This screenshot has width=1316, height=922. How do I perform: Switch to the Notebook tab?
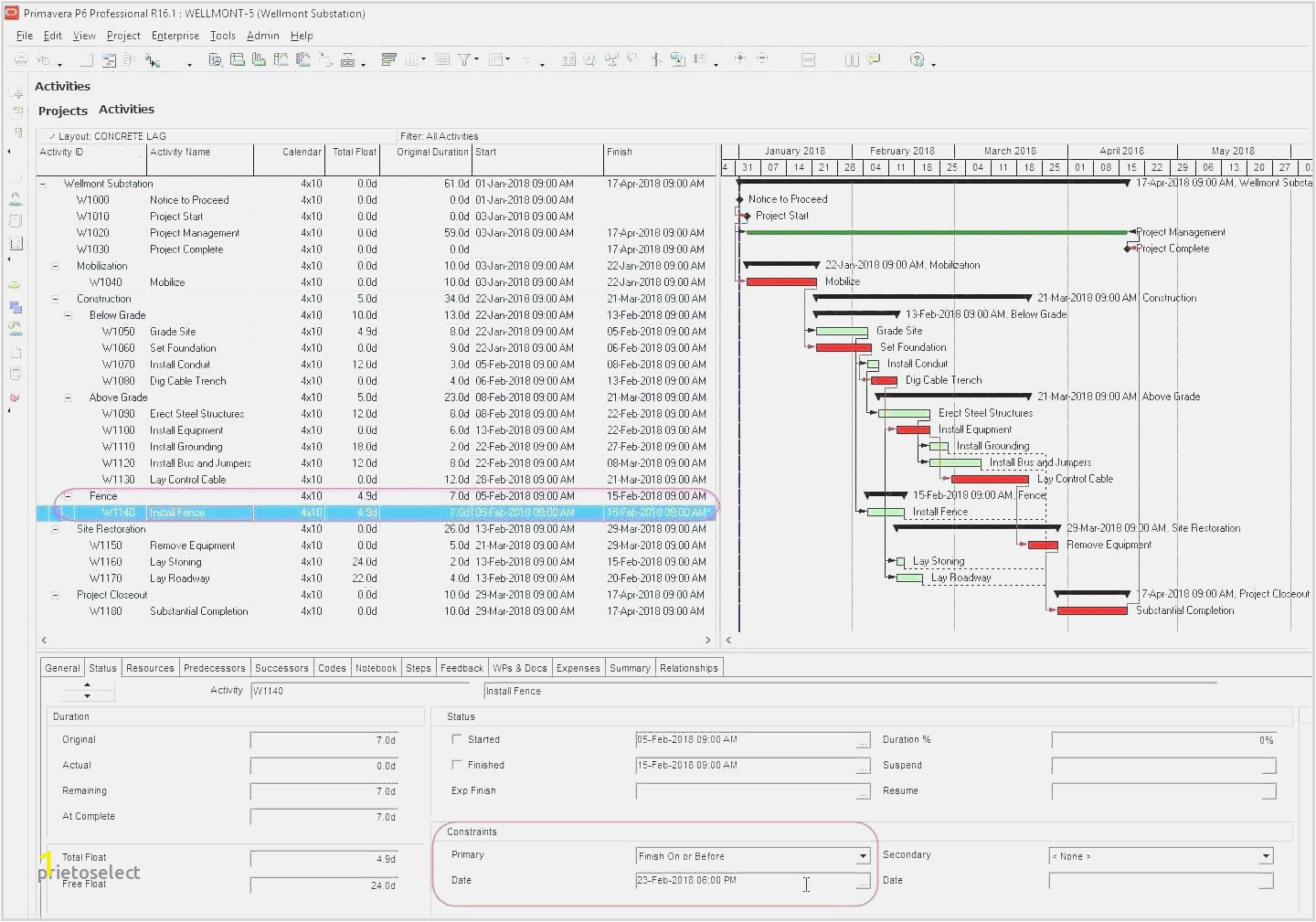click(376, 668)
